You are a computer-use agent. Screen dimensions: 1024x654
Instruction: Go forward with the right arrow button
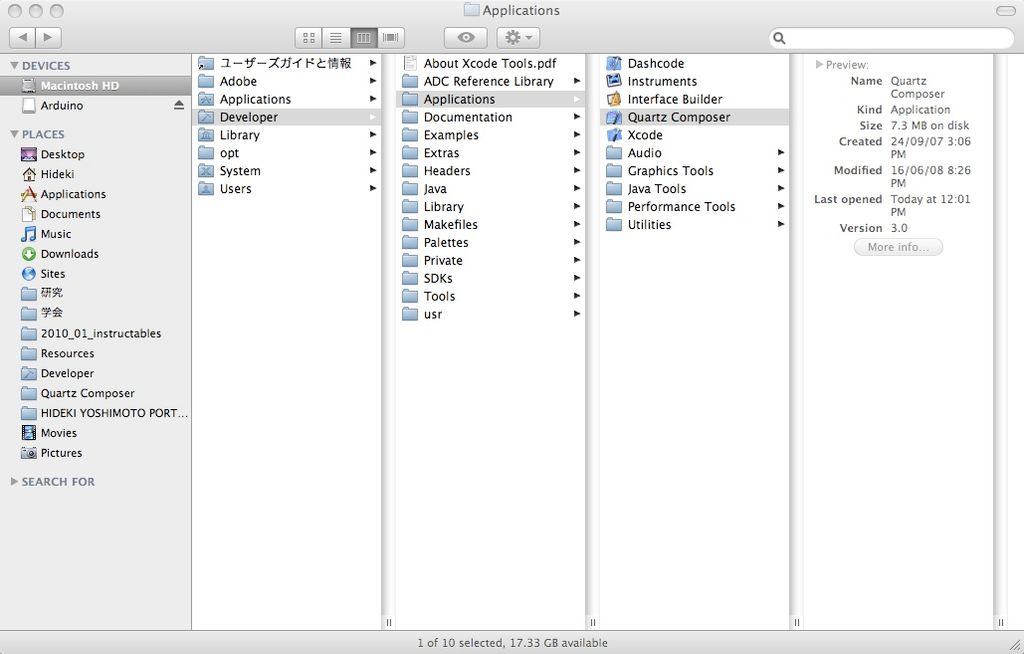[49, 37]
